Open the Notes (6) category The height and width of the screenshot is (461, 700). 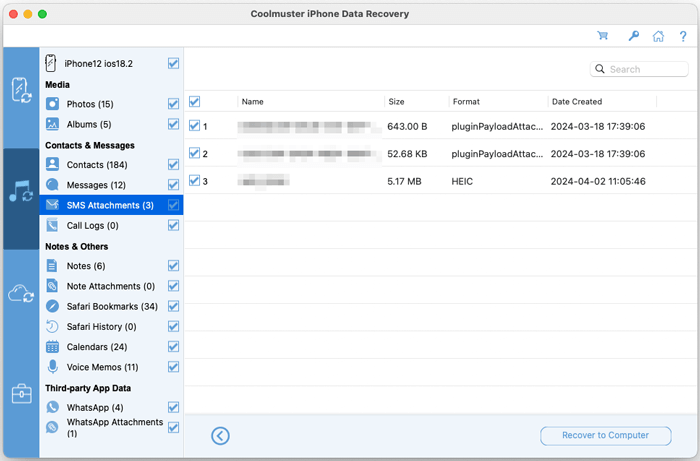click(x=111, y=266)
